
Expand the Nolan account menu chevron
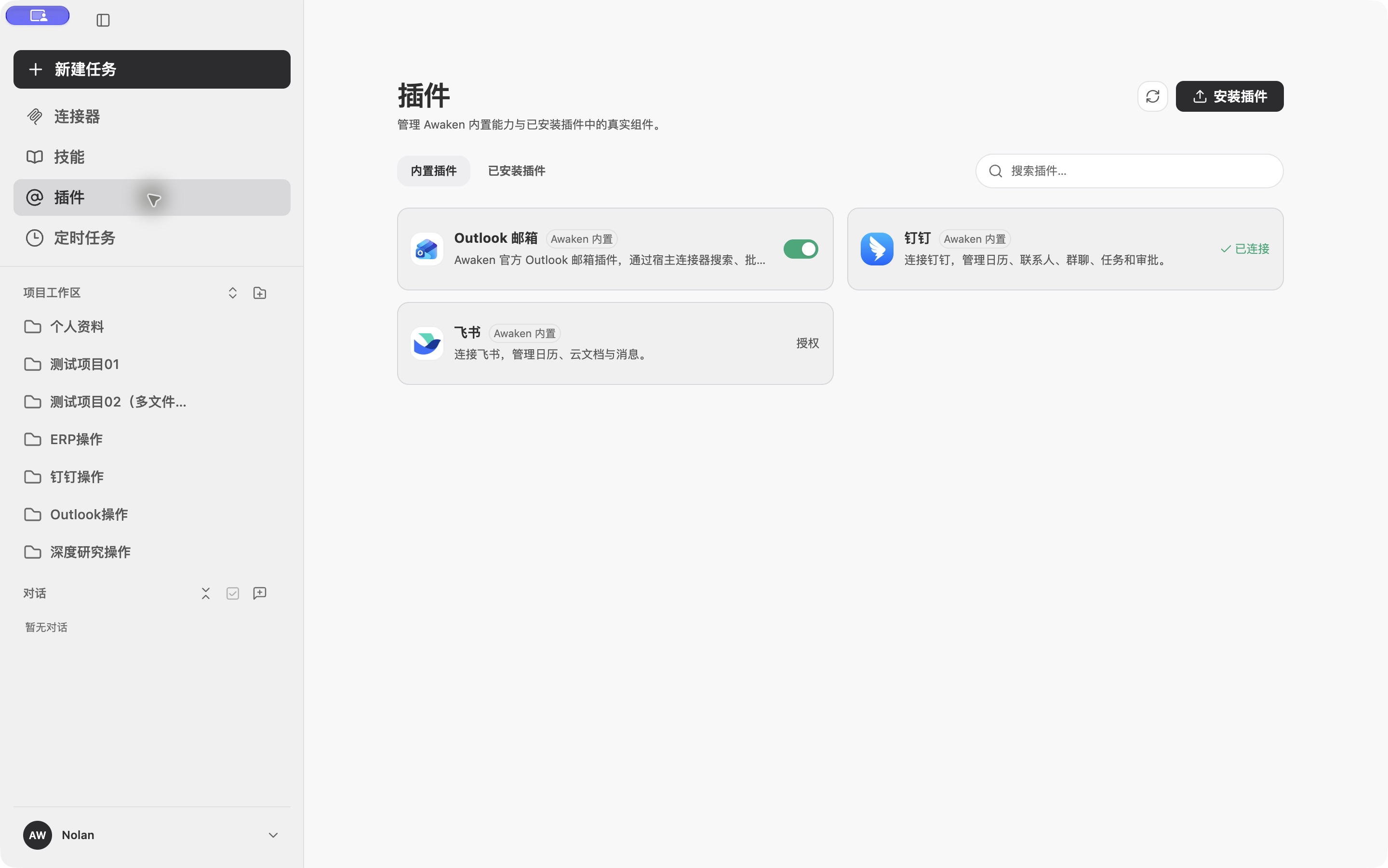(273, 835)
